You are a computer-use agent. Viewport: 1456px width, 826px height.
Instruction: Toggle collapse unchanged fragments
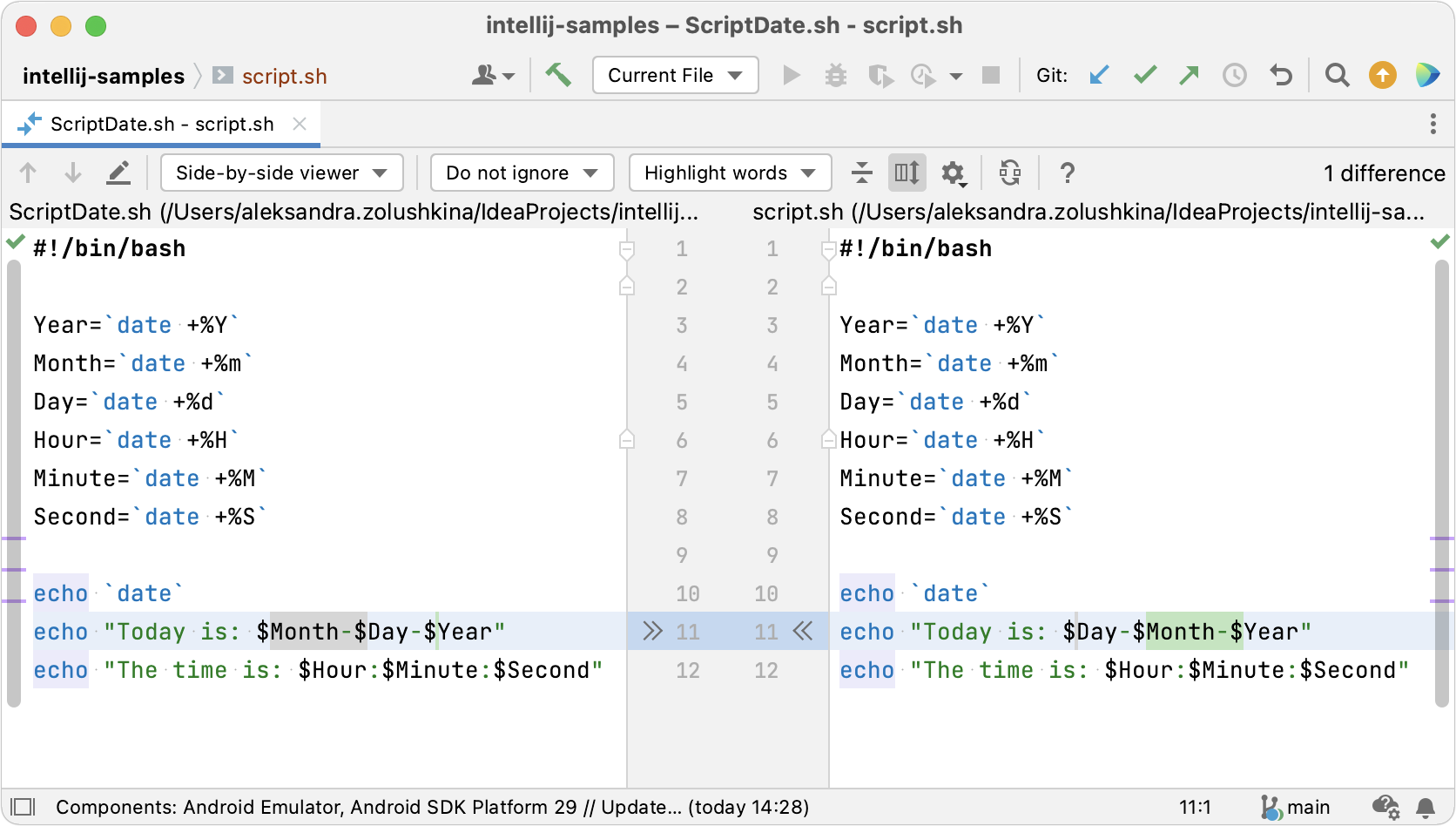[x=862, y=173]
